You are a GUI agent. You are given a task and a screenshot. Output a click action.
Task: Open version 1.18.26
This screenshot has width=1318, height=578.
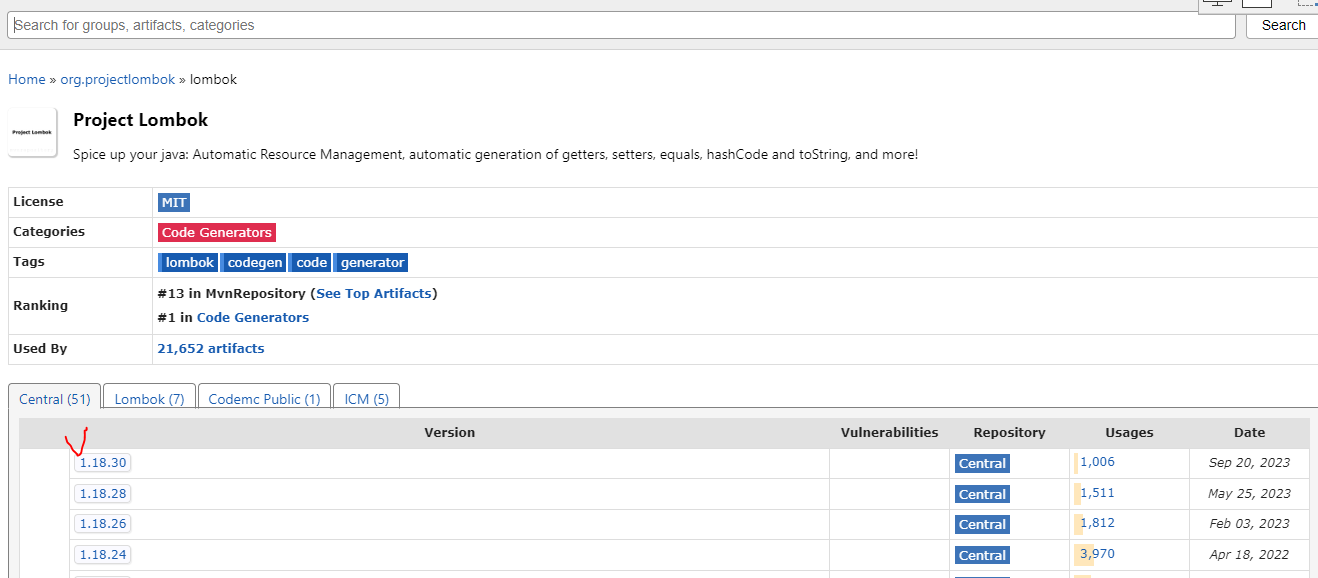[103, 523]
